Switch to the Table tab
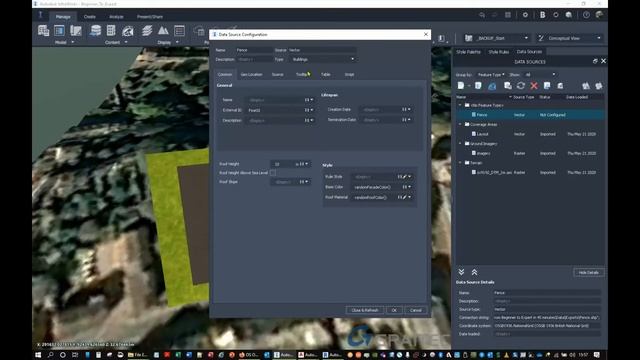 coord(325,75)
